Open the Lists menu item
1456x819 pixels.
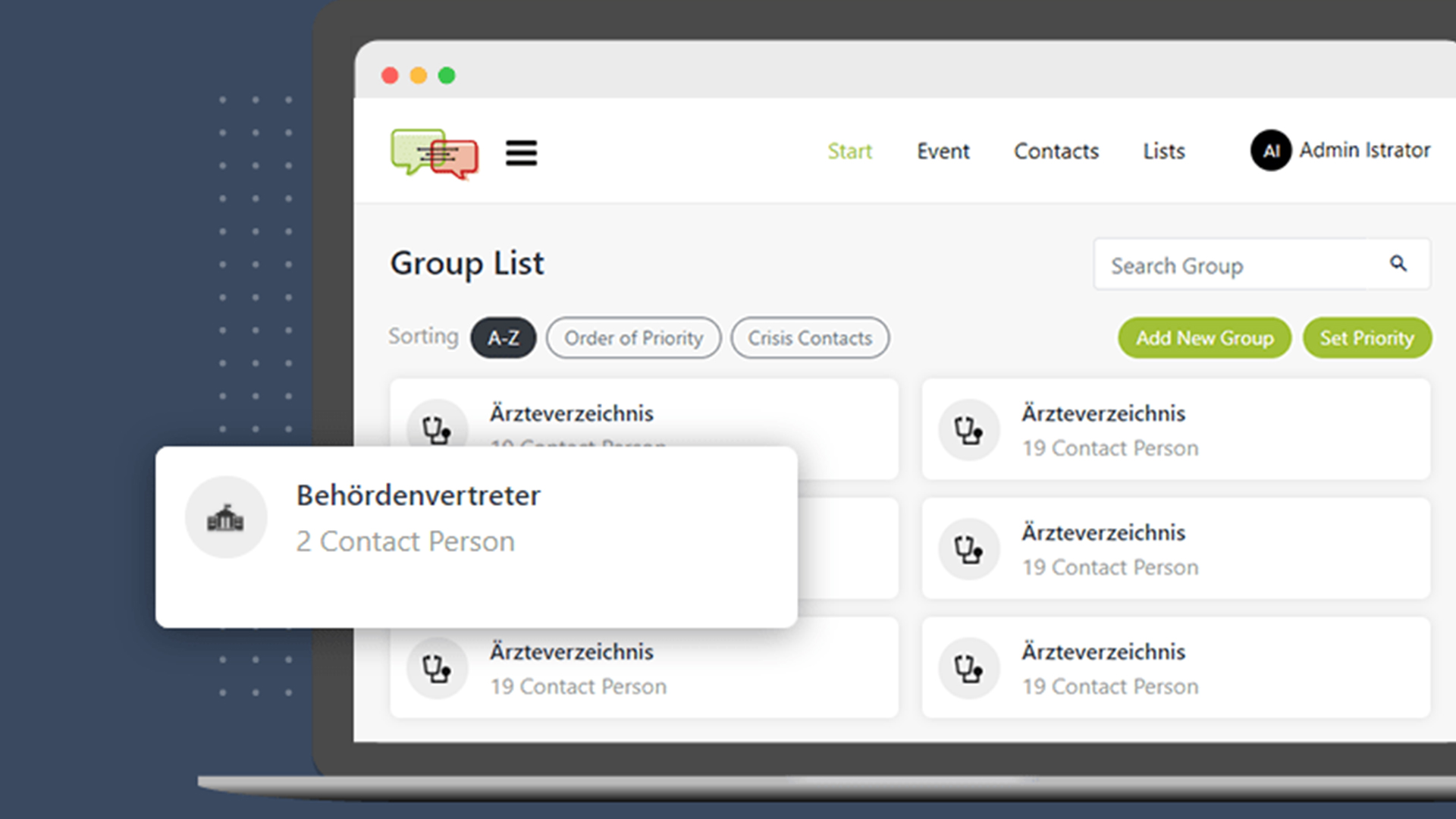click(x=1164, y=152)
